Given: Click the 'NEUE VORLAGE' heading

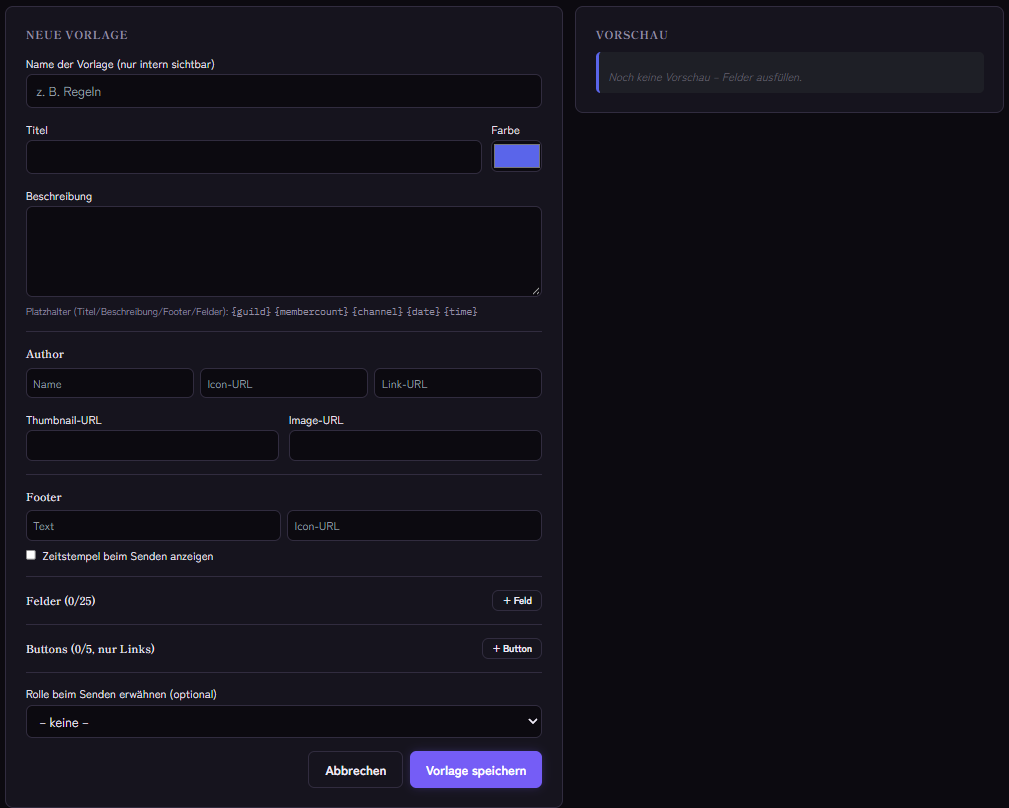Looking at the screenshot, I should point(77,35).
